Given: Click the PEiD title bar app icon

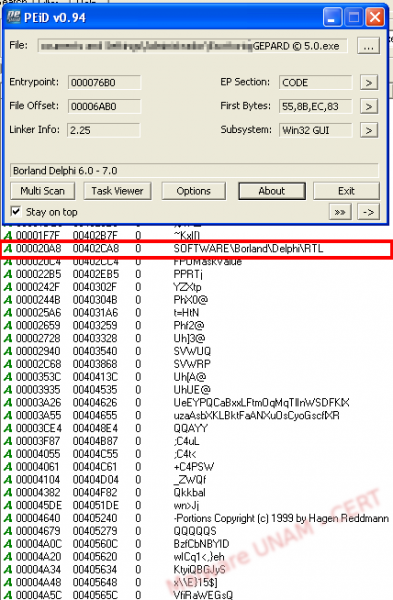Looking at the screenshot, I should 13,17.
